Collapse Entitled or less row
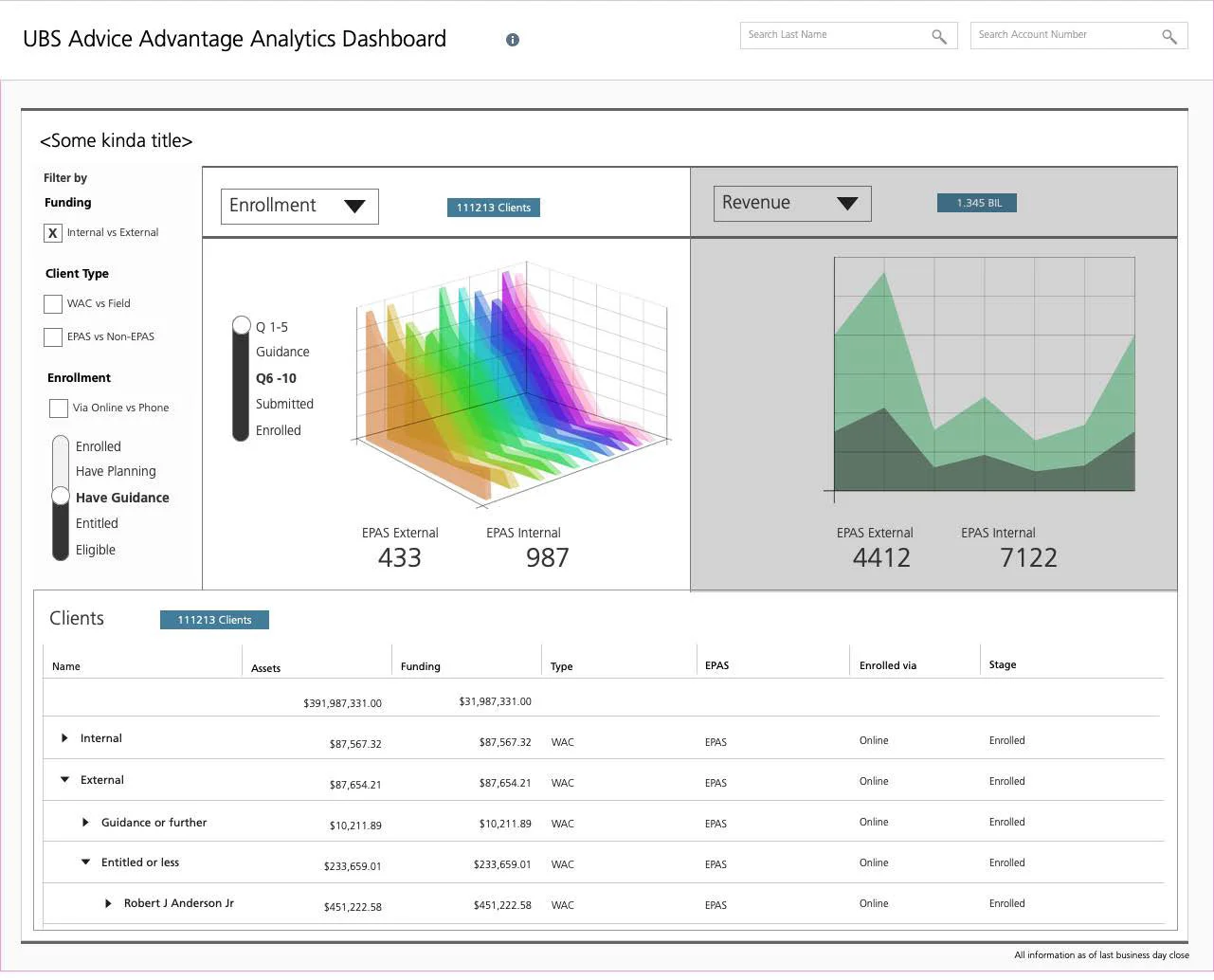 (85, 862)
